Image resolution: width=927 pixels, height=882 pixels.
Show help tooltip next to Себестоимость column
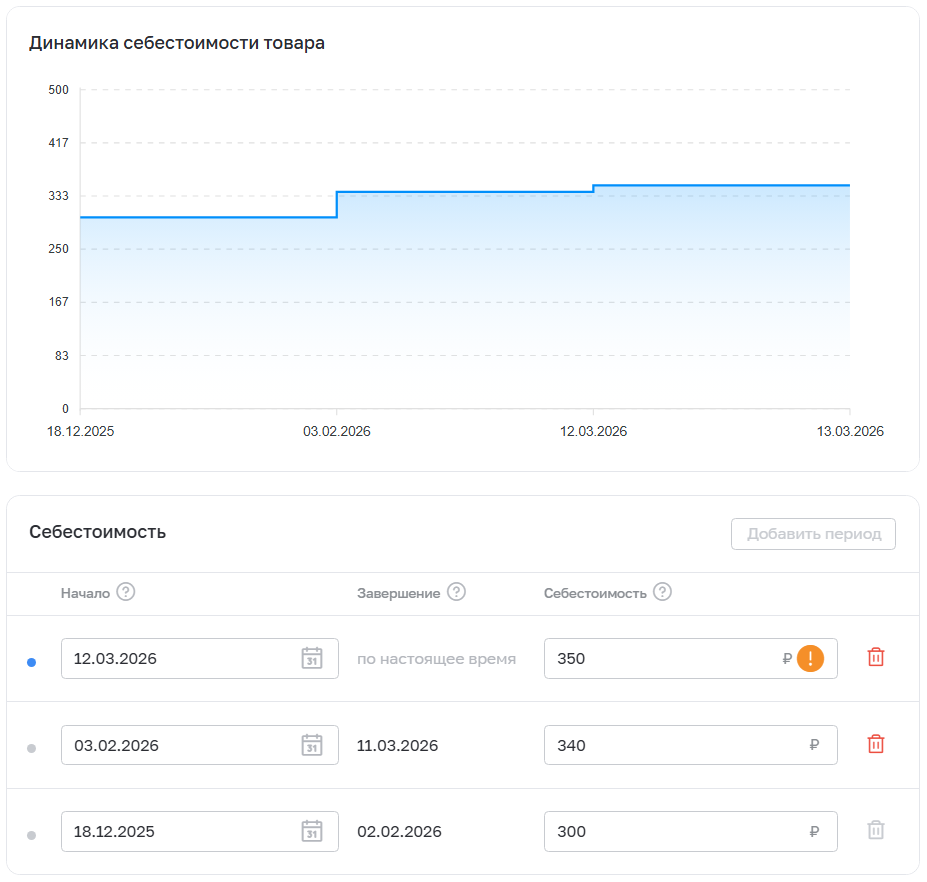click(x=662, y=592)
